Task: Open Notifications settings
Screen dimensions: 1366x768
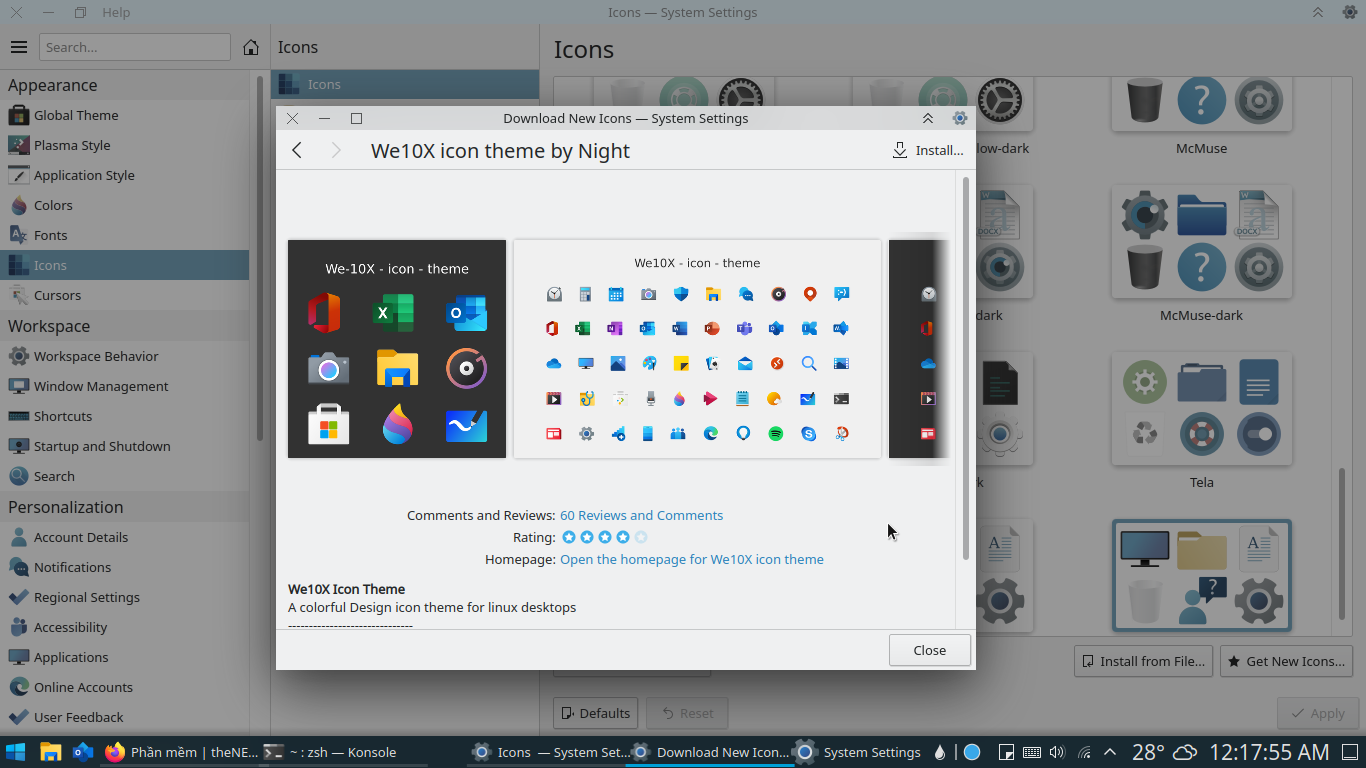Action: pyautogui.click(x=125, y=567)
